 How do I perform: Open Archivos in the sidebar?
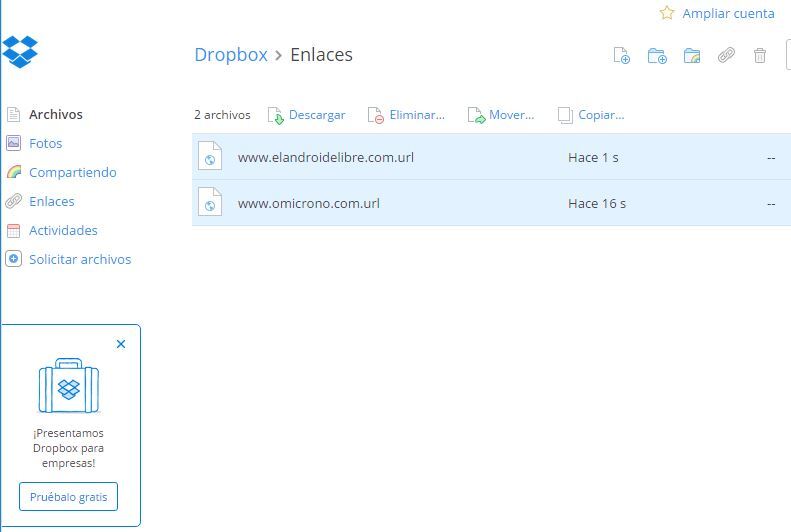point(55,114)
